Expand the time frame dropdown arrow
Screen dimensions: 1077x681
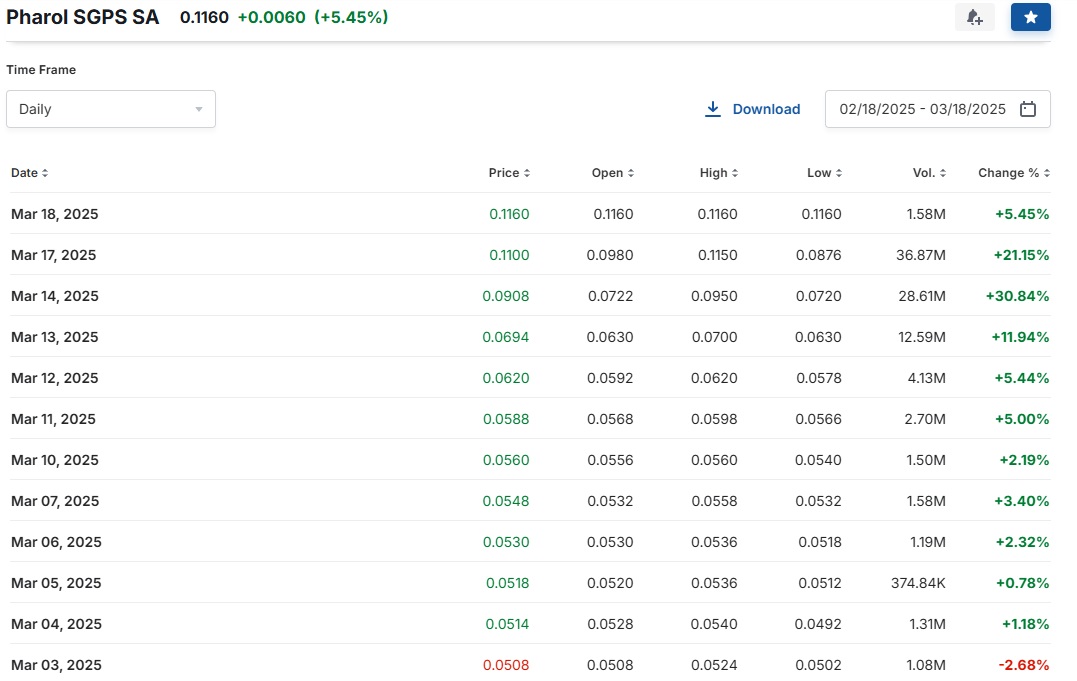pos(199,109)
